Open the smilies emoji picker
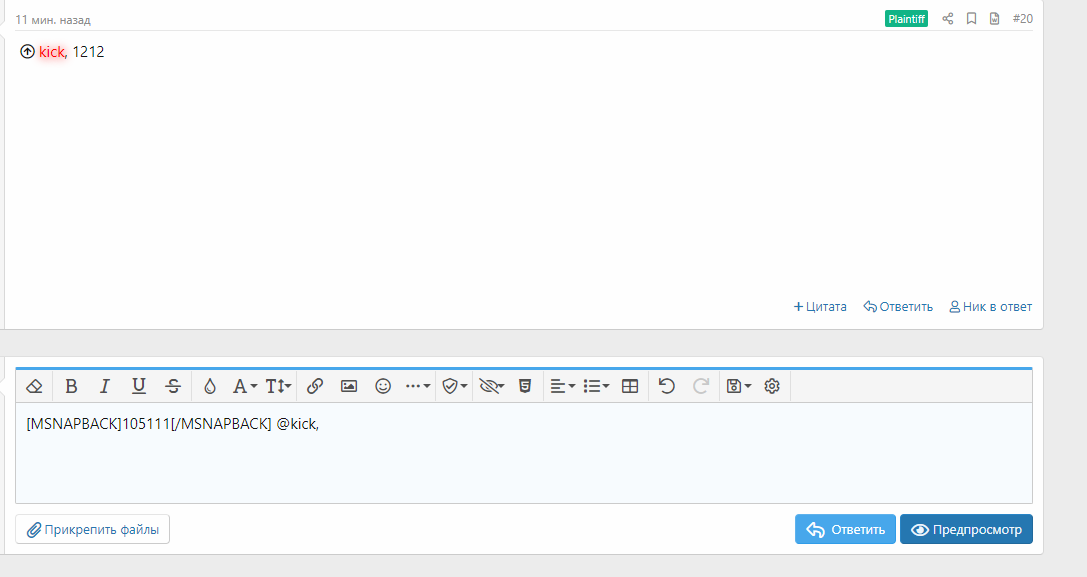Screen dimensions: 1087x577 pyautogui.click(x=383, y=386)
